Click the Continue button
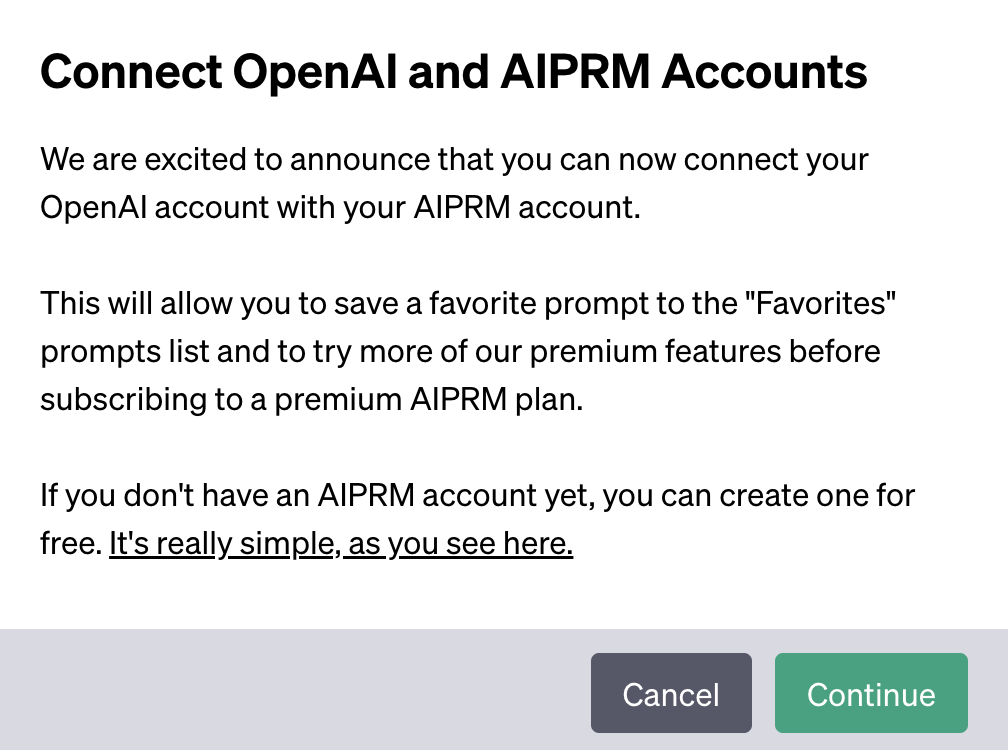The height and width of the screenshot is (750, 1008). (x=871, y=694)
